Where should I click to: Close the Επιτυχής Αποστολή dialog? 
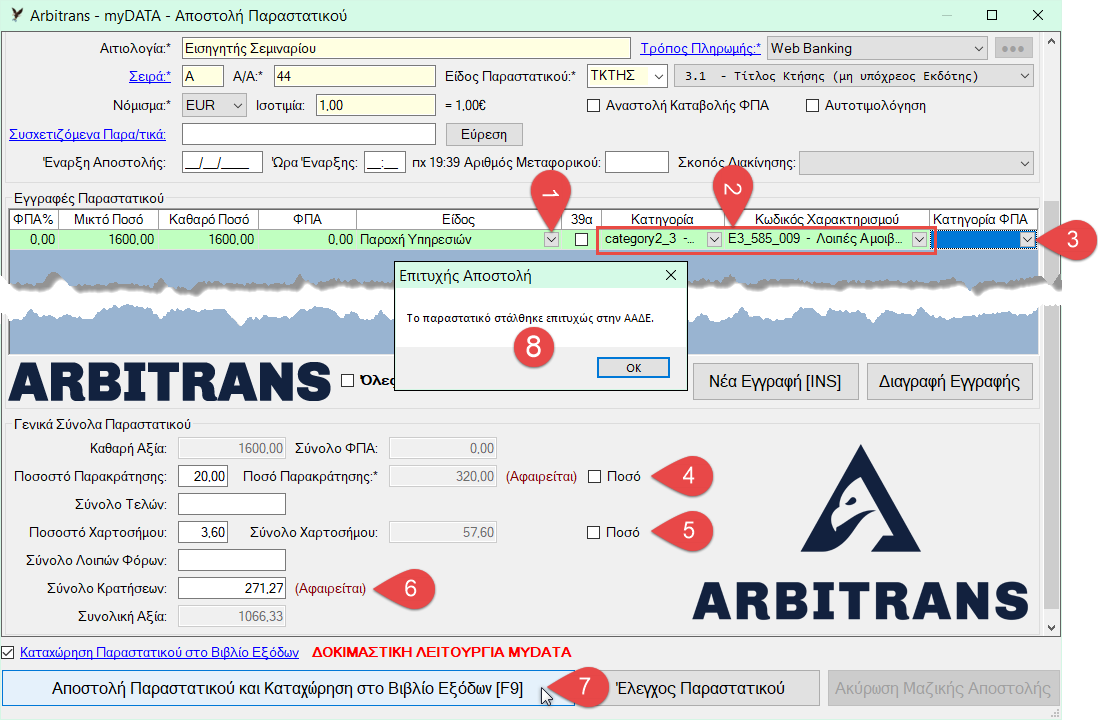671,275
